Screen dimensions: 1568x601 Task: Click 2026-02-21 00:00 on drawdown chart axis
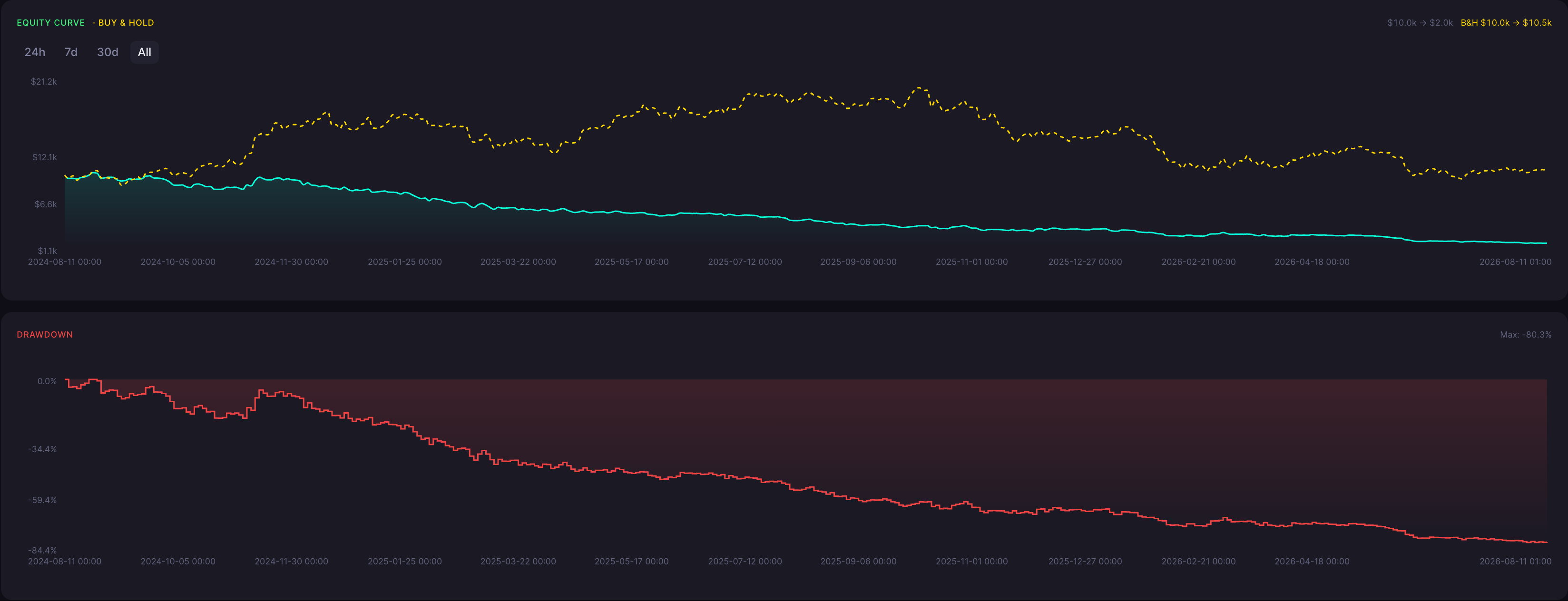click(1198, 562)
